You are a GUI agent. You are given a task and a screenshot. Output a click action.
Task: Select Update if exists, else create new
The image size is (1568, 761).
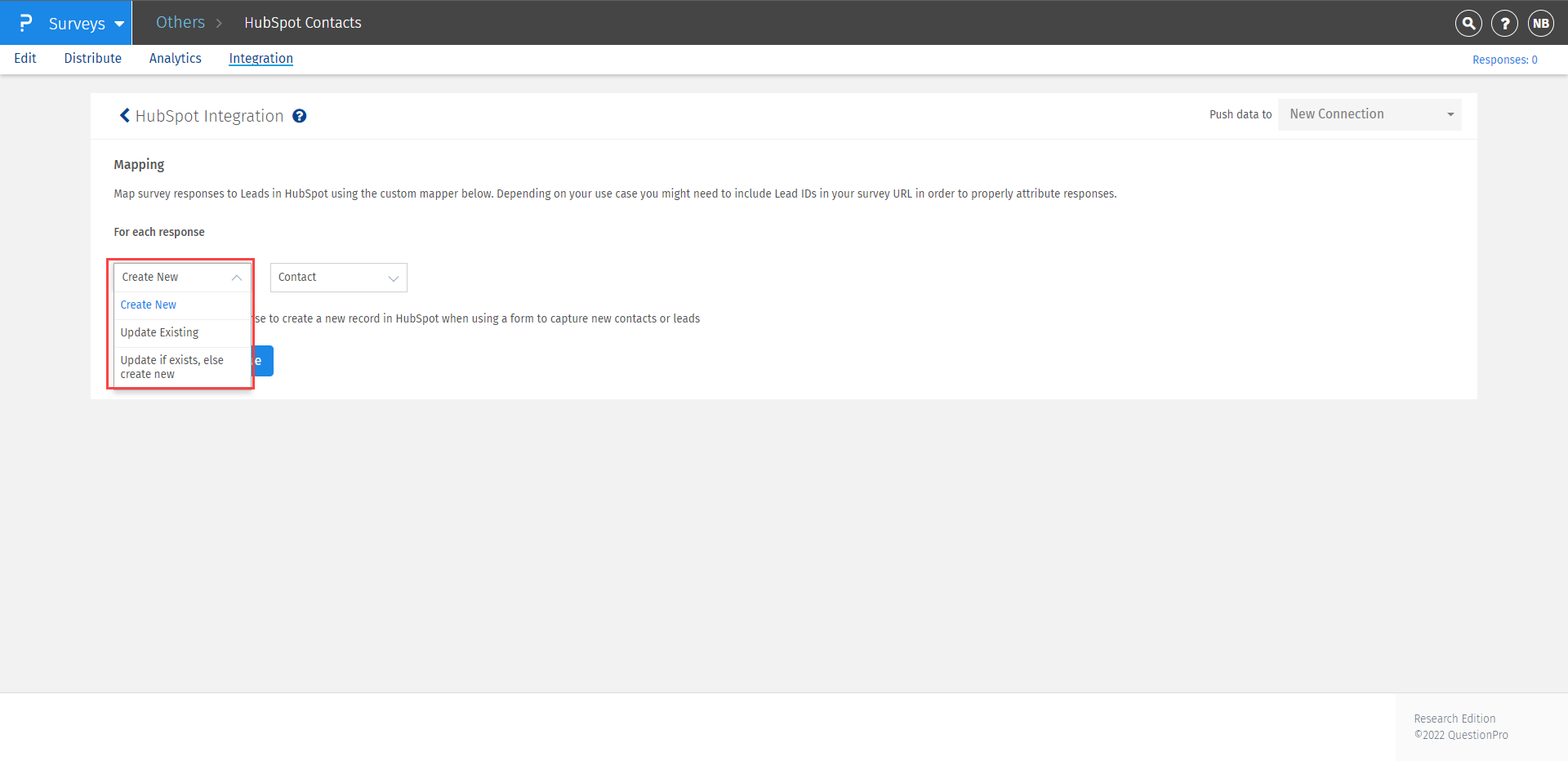pyautogui.click(x=182, y=367)
